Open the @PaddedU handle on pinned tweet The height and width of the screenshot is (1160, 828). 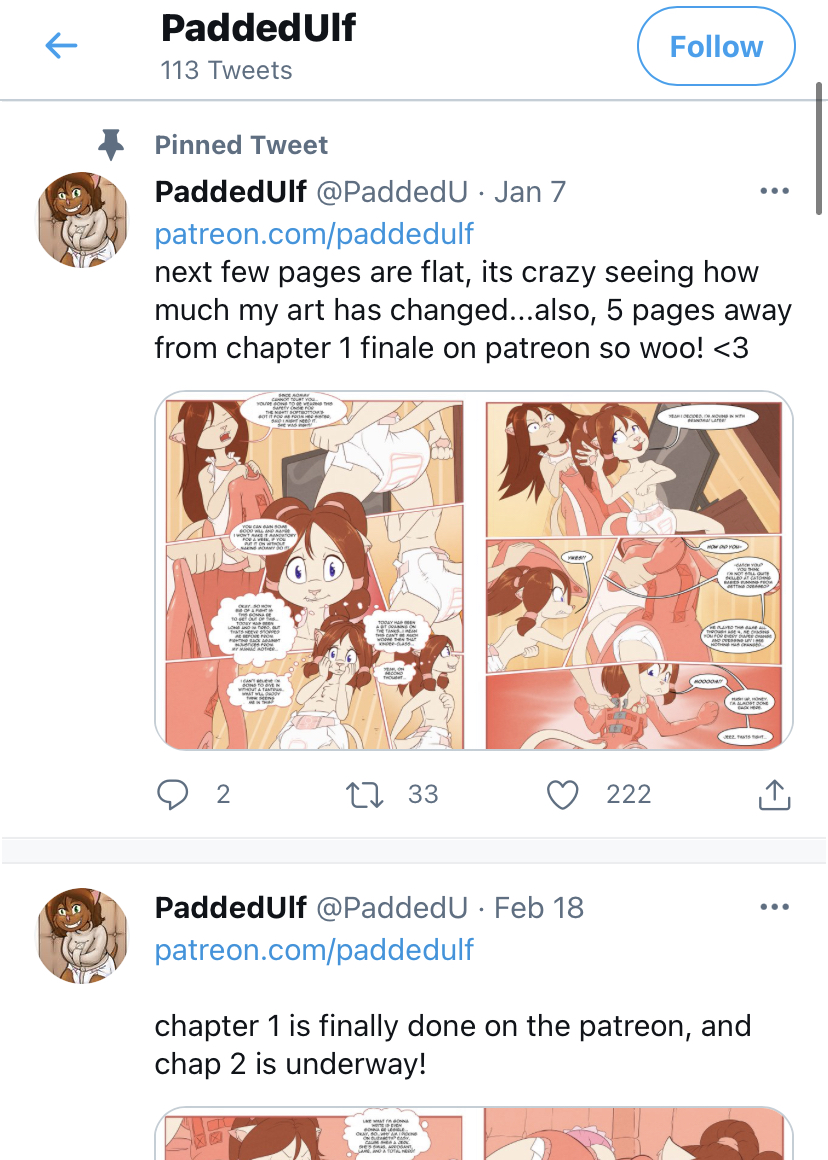[x=392, y=192]
